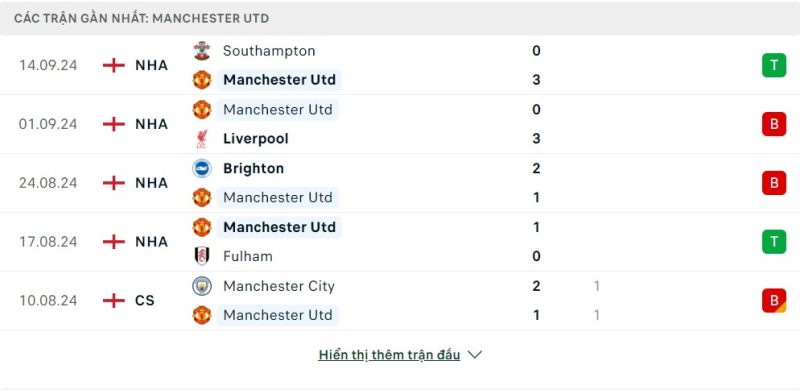The width and height of the screenshot is (800, 390).
Task: Click the green T badge for the Fulham match
Action: [774, 241]
